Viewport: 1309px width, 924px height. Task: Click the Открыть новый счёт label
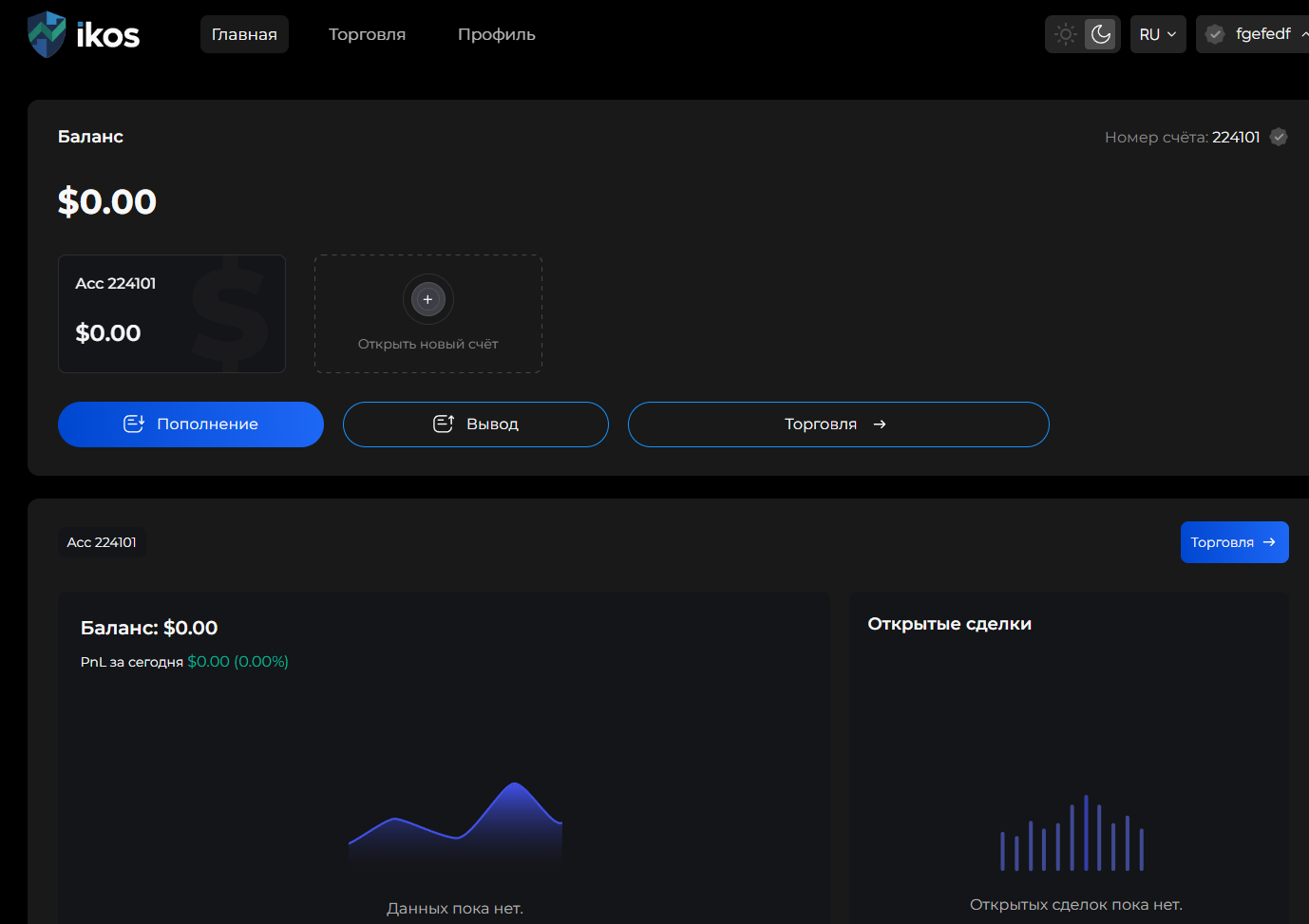click(427, 344)
